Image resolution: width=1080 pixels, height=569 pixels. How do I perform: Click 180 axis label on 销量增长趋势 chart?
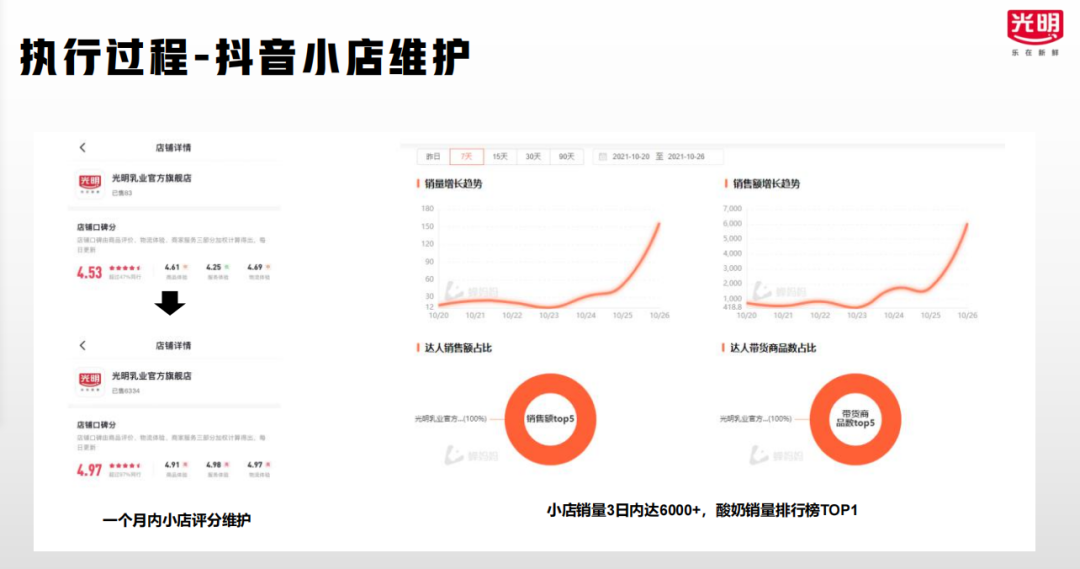(428, 209)
